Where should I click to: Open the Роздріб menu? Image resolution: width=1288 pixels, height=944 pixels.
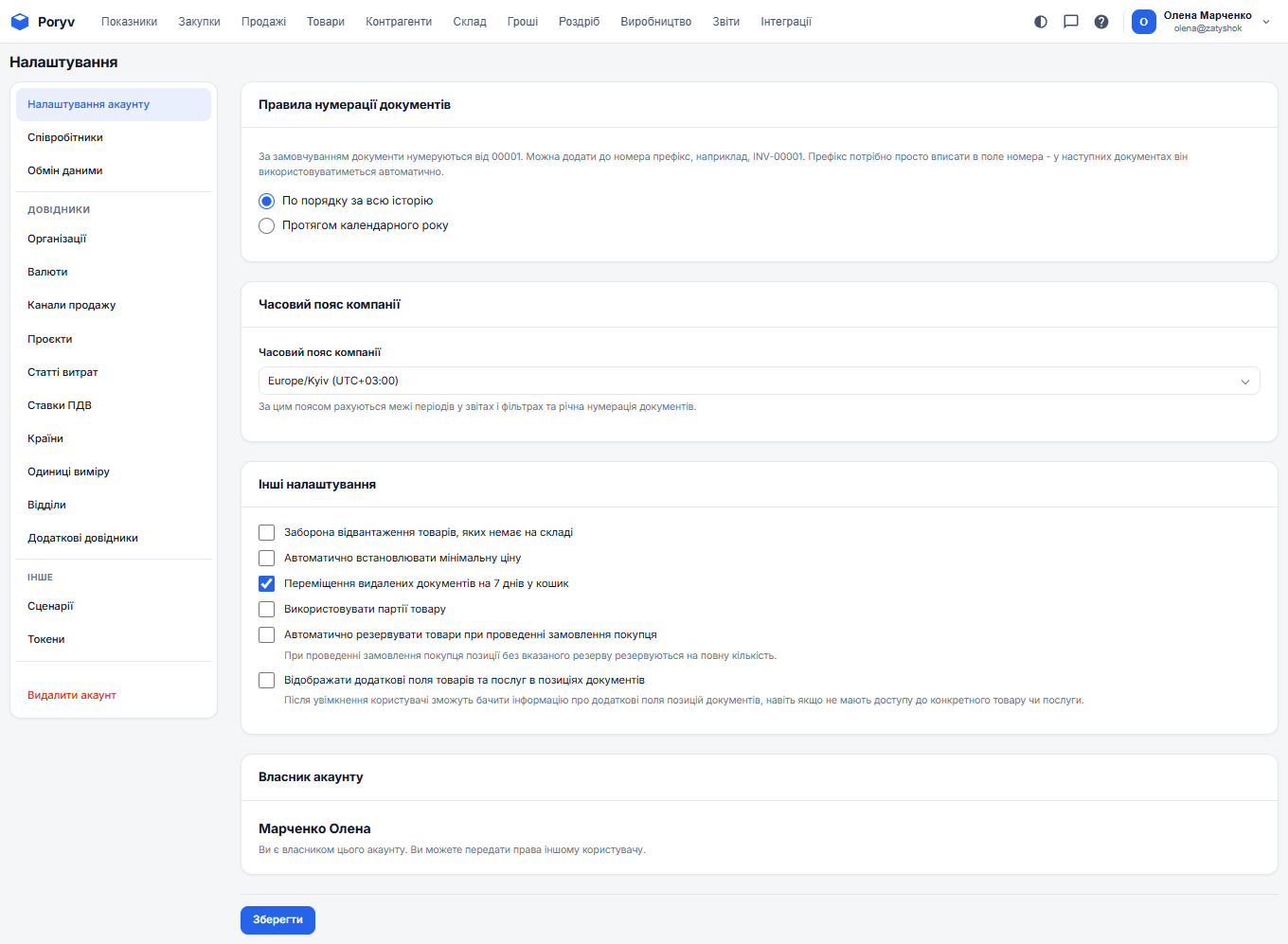click(580, 22)
